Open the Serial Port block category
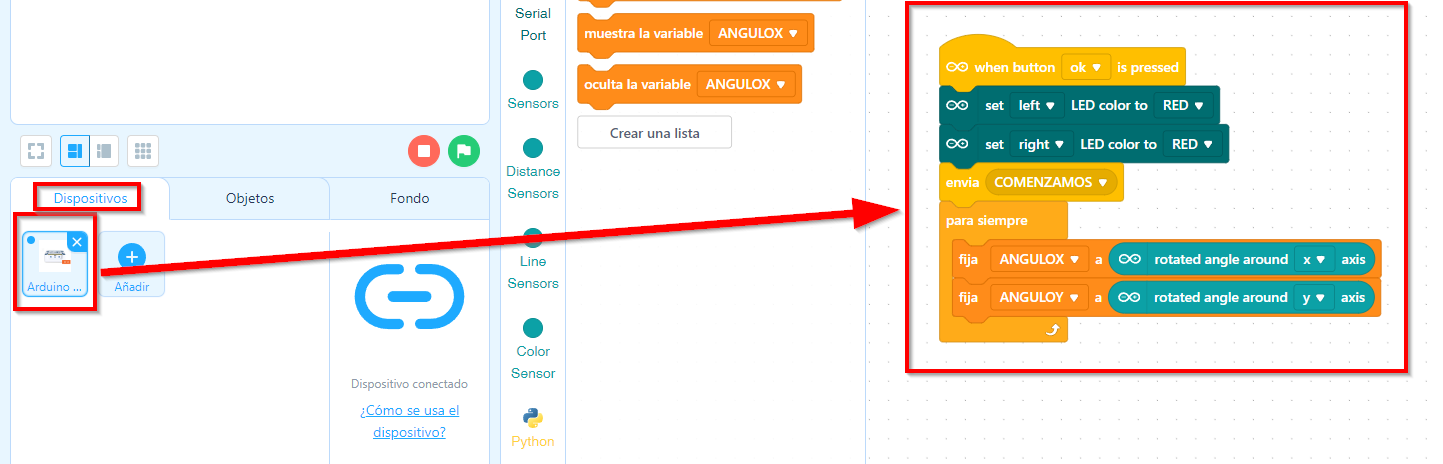1443x464 pixels. click(533, 24)
